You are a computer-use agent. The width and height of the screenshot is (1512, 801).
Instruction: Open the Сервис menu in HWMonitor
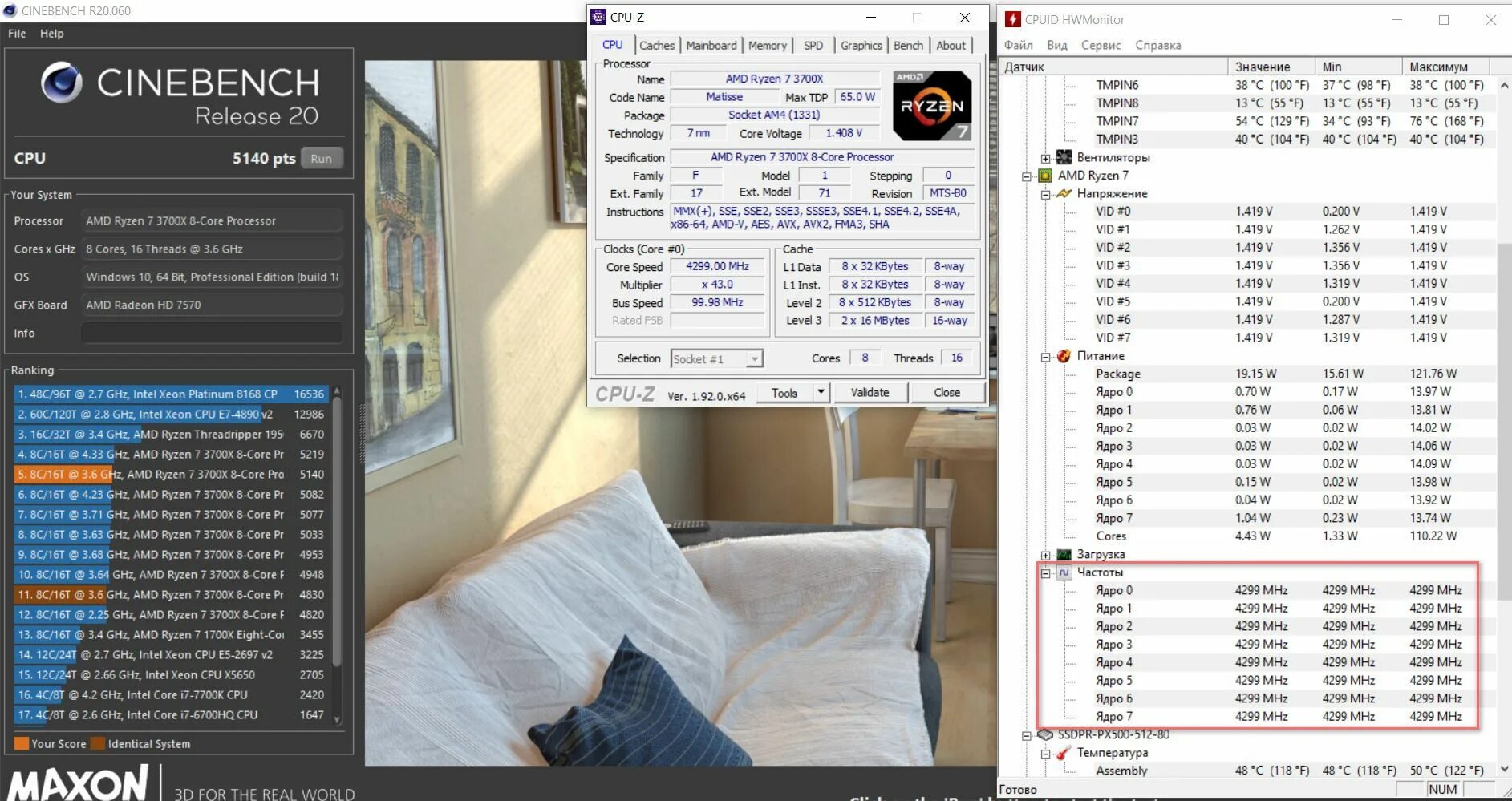1101,45
